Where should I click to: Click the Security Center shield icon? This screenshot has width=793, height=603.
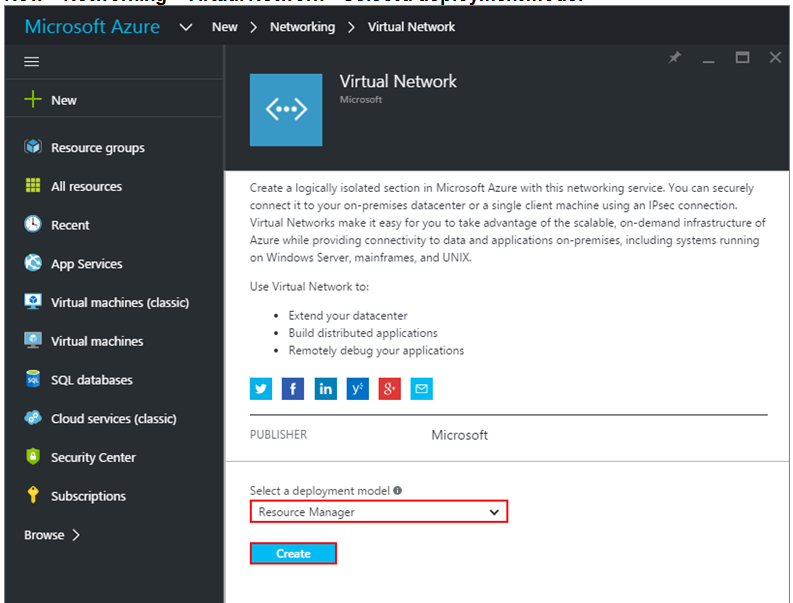point(33,456)
